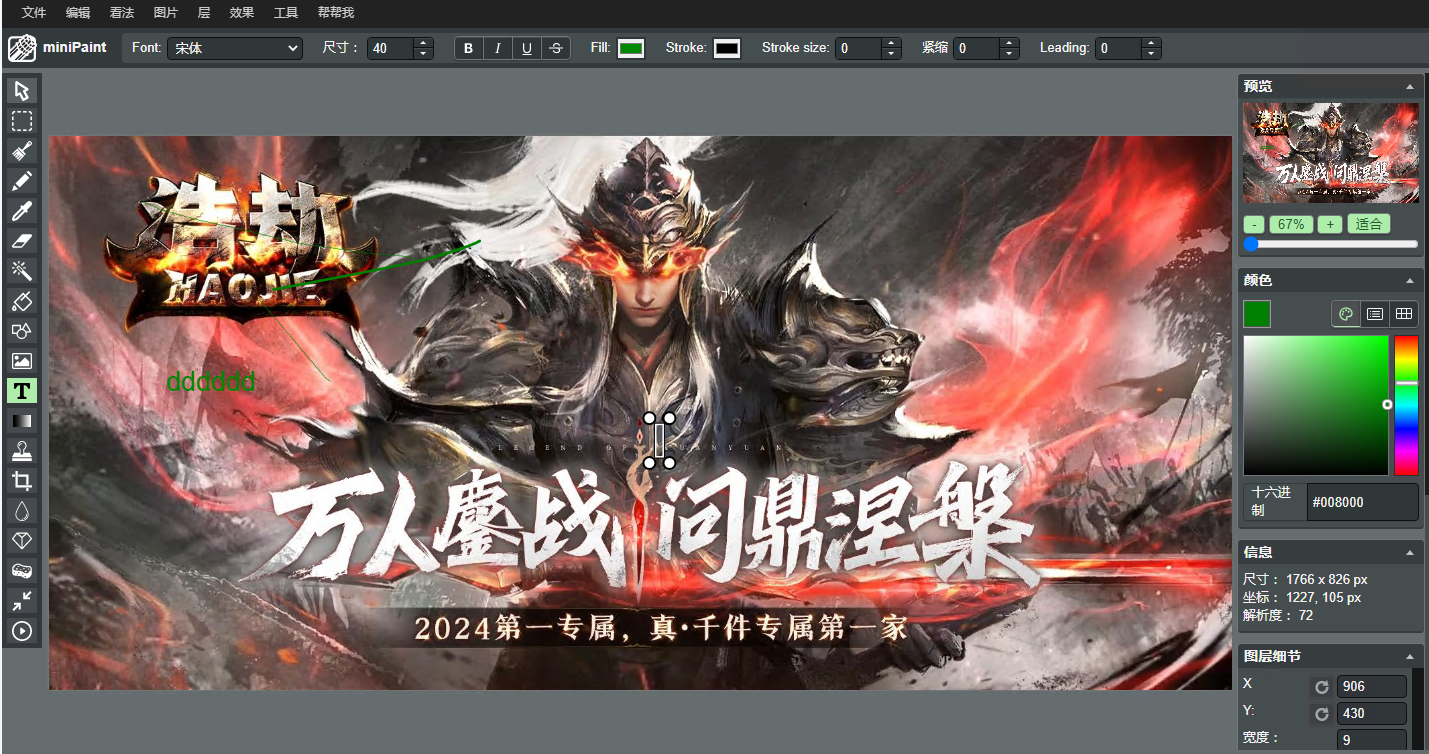Select the Brush tool
The height and width of the screenshot is (754, 1429).
[x=22, y=151]
